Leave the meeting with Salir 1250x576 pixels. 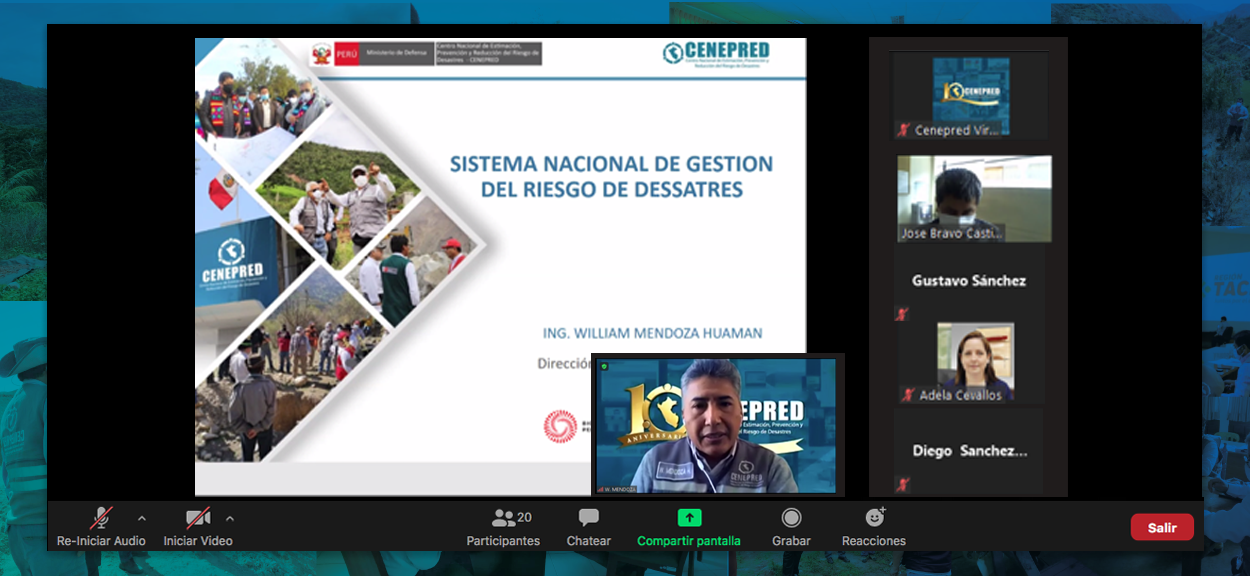pyautogui.click(x=1162, y=527)
